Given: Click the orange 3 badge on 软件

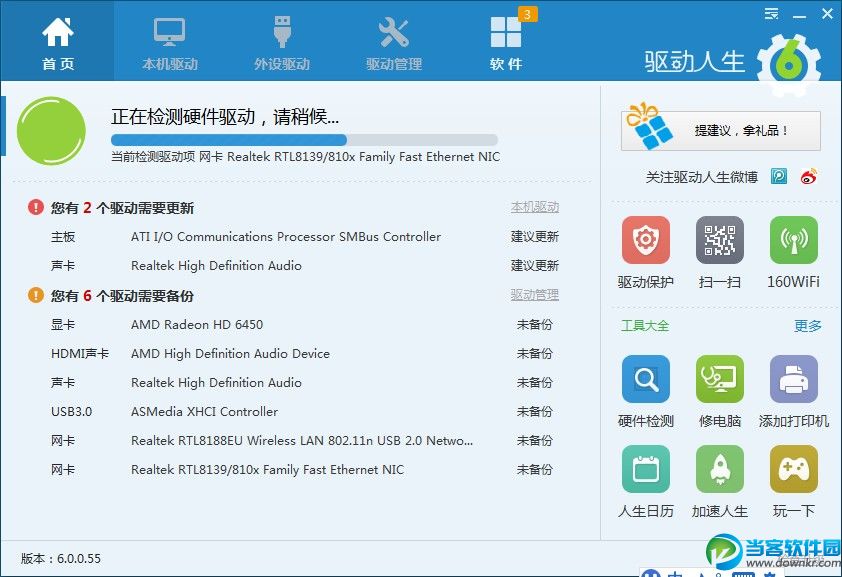Looking at the screenshot, I should tap(527, 14).
